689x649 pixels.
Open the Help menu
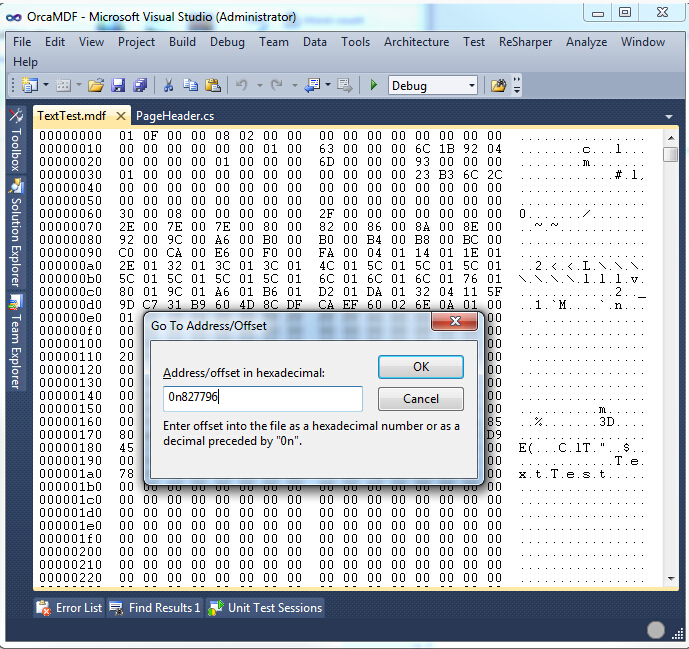pyautogui.click(x=25, y=62)
